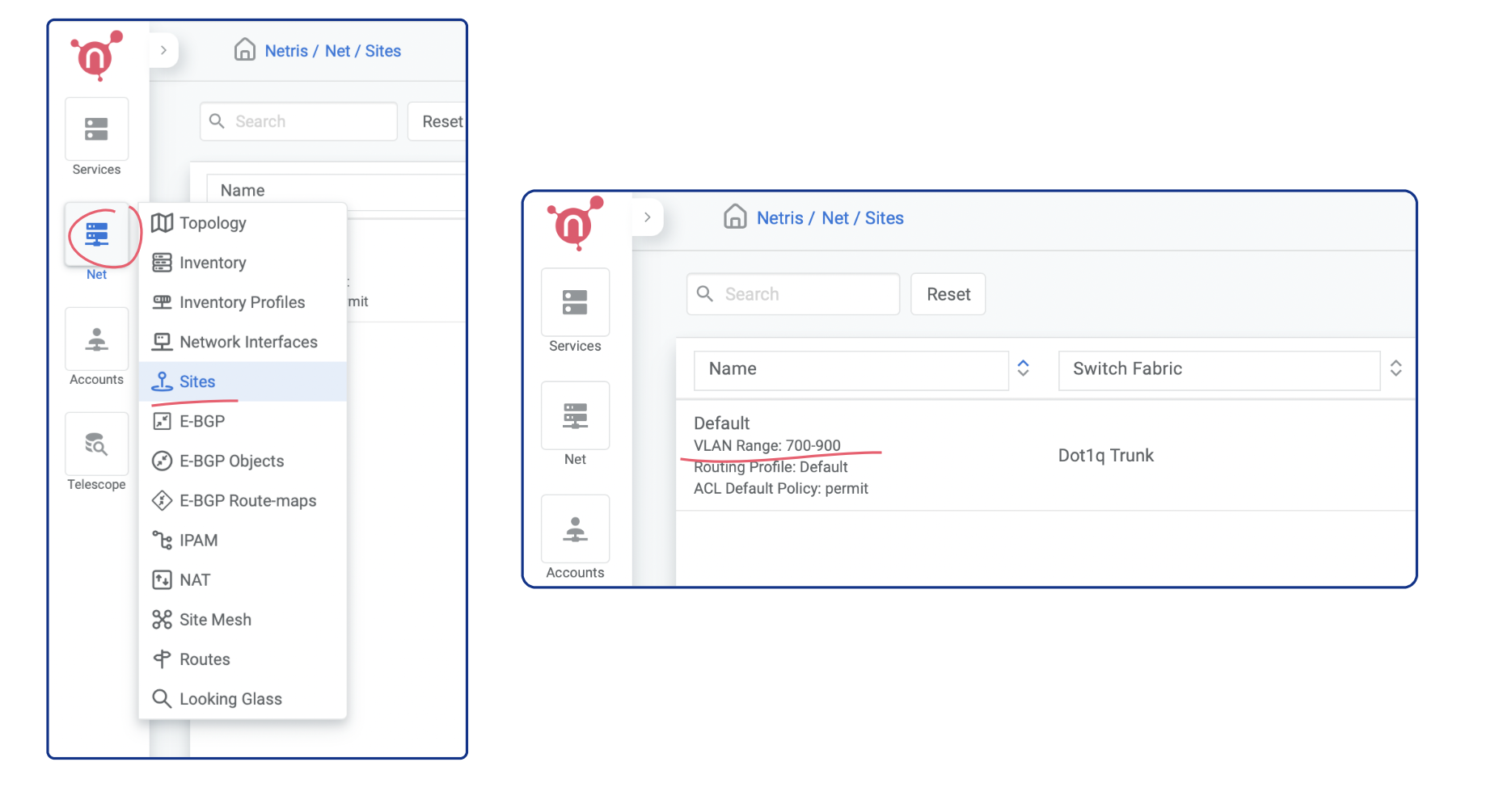Expand sidebar using chevron in left panel
The image size is (1512, 800).
163,50
